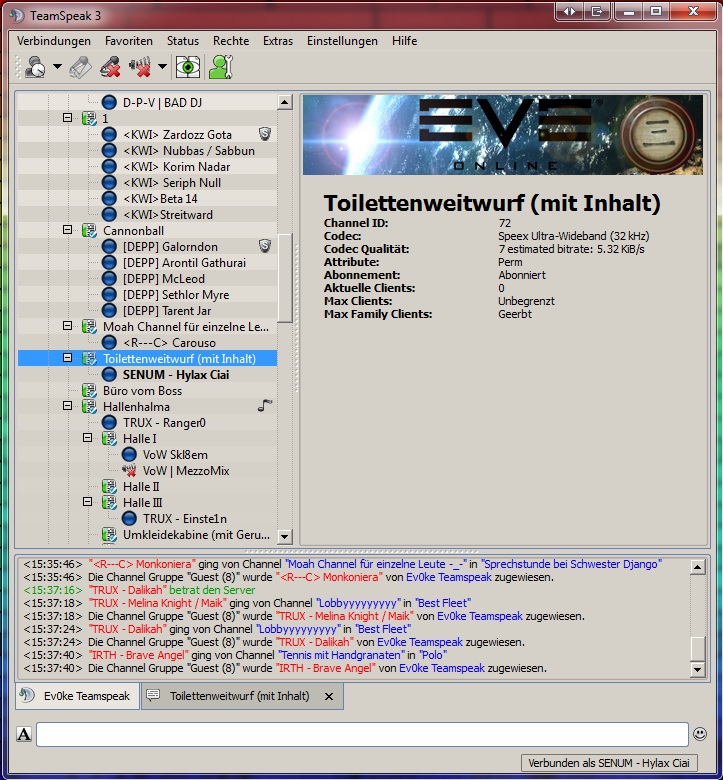Select user [DEPP] McLeod

tap(164, 279)
